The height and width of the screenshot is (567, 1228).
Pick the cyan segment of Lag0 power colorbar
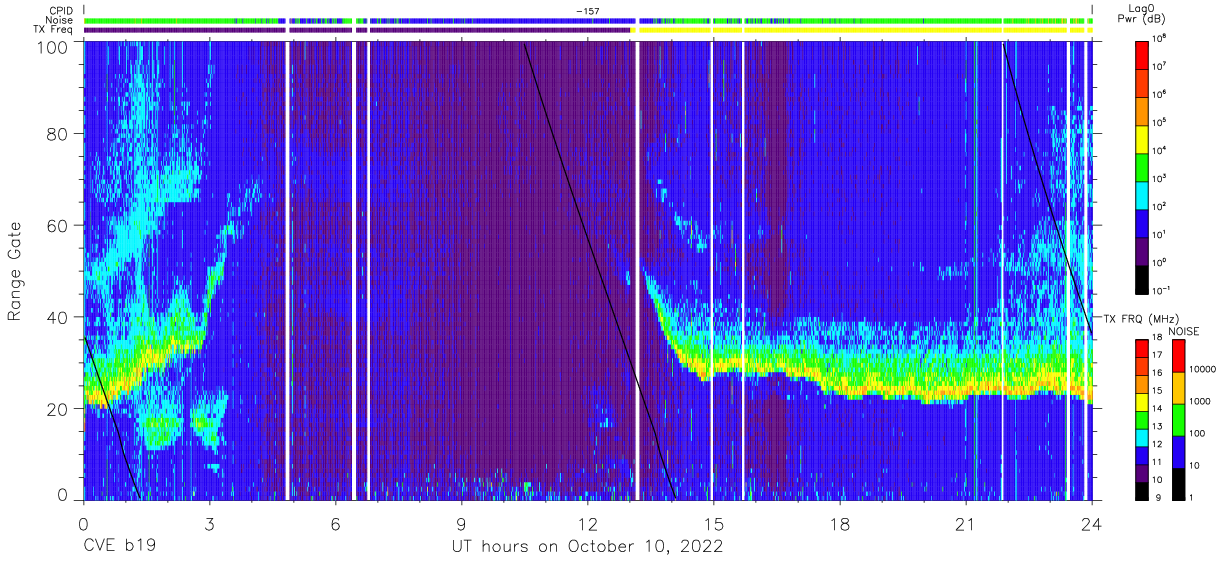pos(1142,194)
